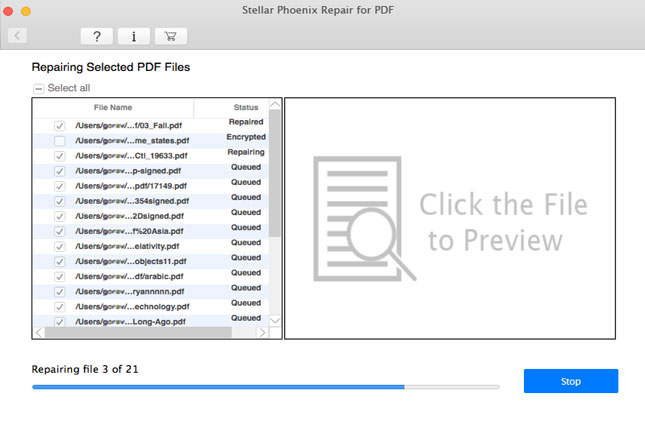The width and height of the screenshot is (645, 421).
Task: Click the Queued status of p-signed.pdf
Action: 246,167
